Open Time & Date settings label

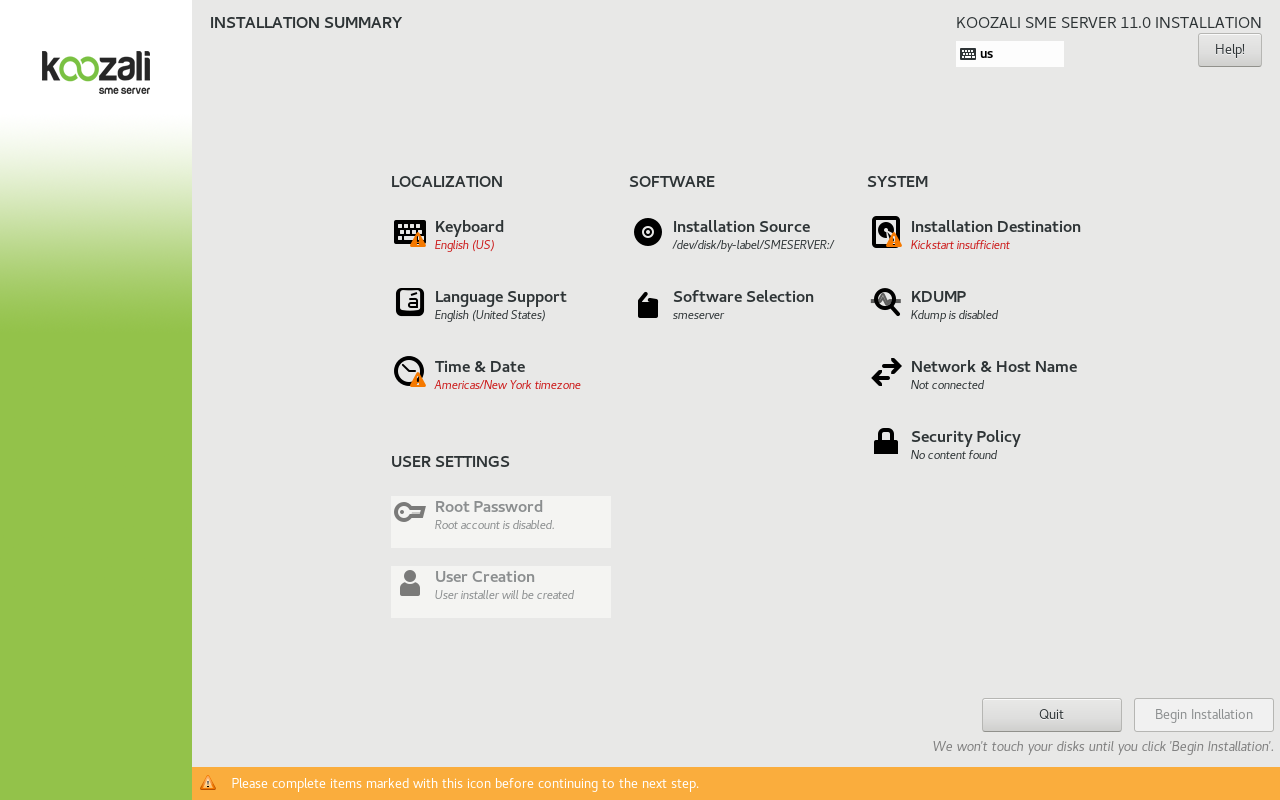[480, 367]
